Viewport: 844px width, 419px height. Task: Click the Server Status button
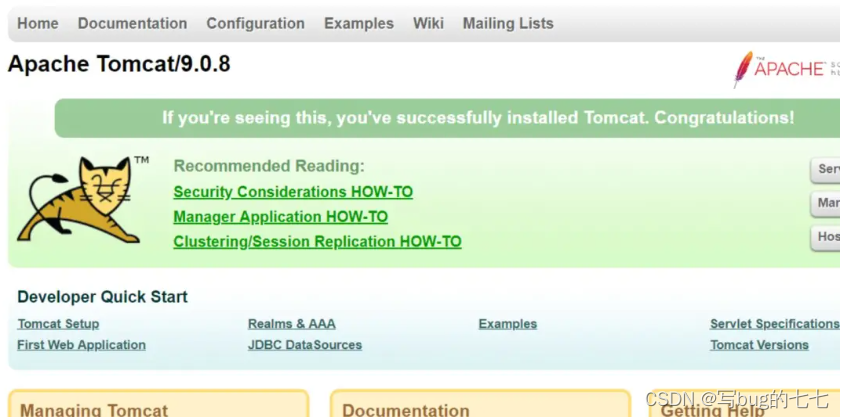(826, 170)
